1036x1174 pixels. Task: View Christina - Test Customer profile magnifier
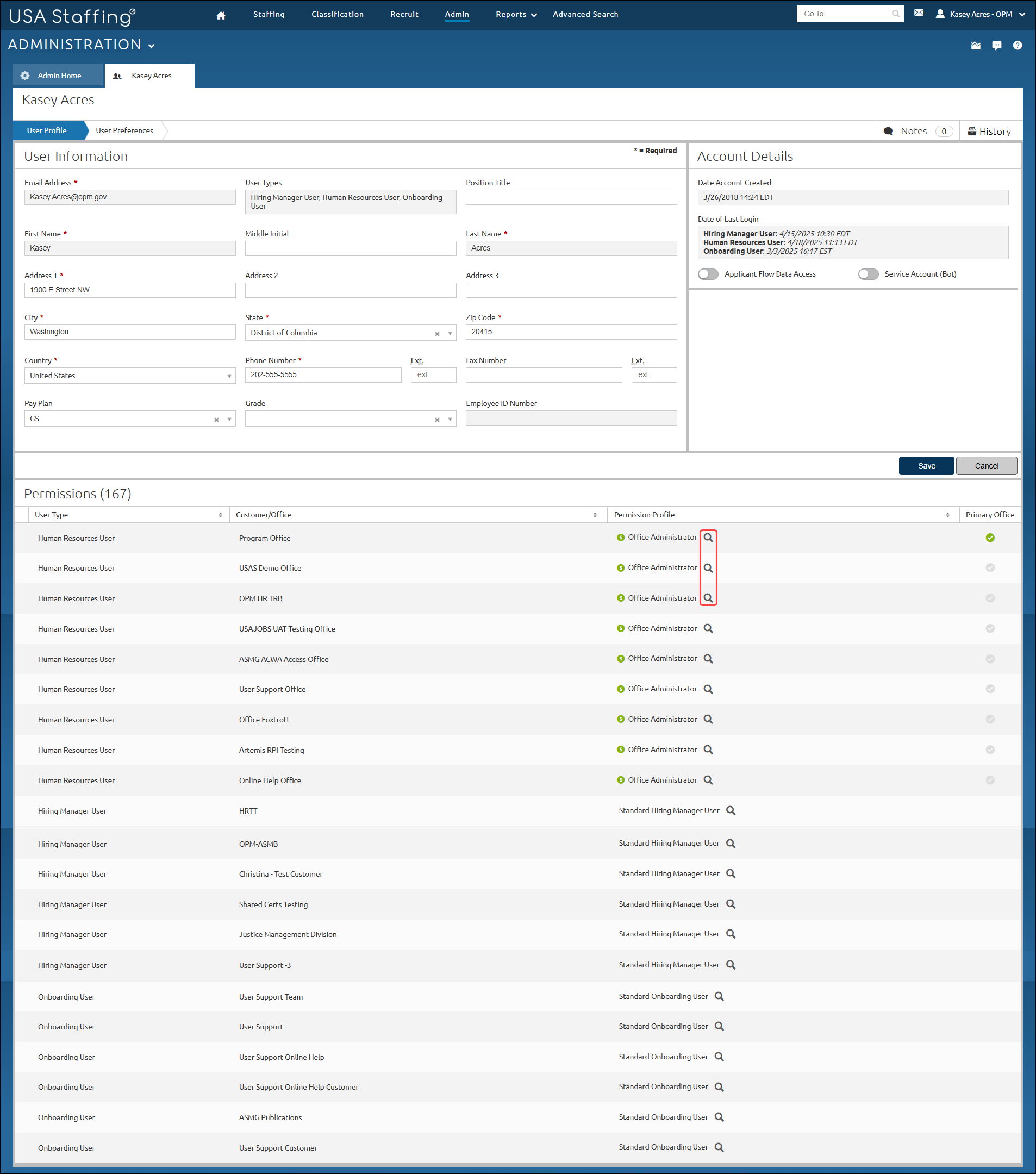coord(731,873)
